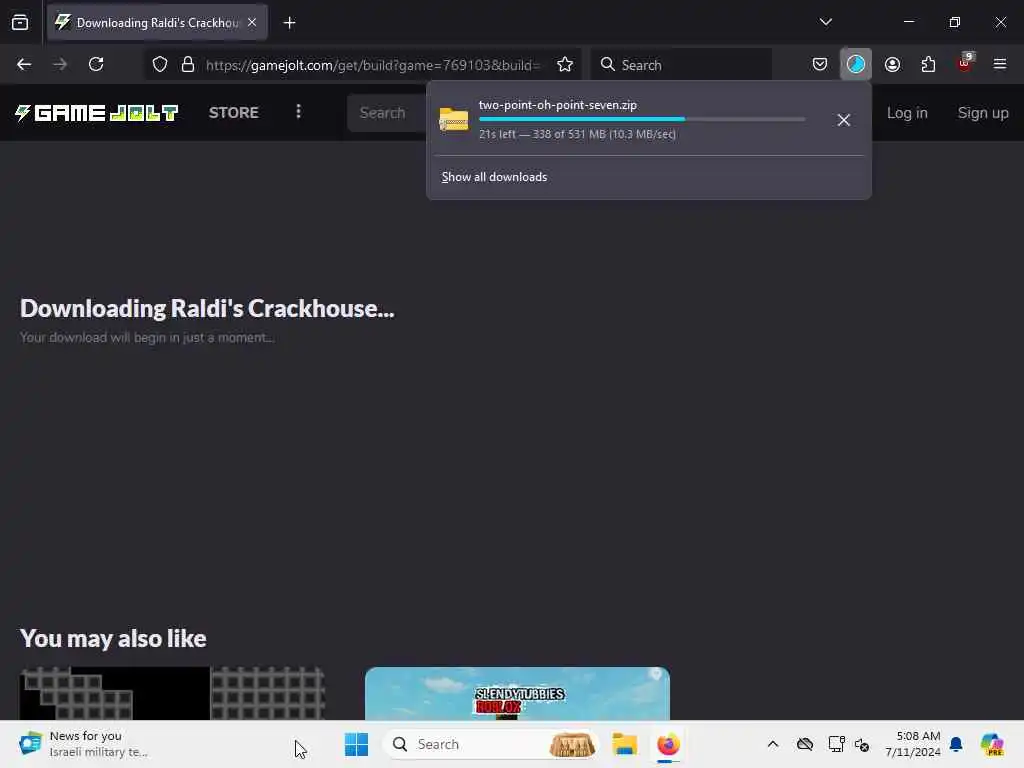
Task: Click the Game Jolt site Search field
Action: [387, 113]
